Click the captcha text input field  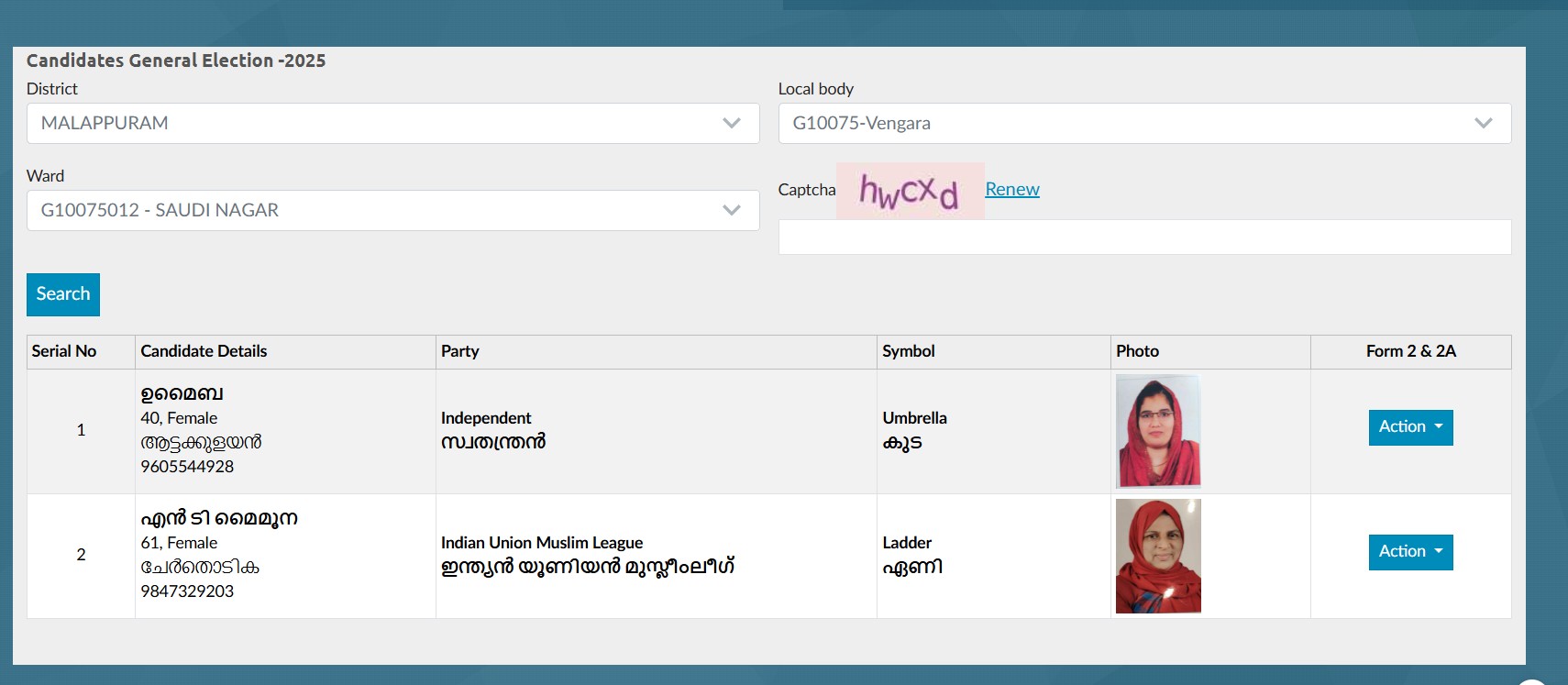(x=1143, y=238)
